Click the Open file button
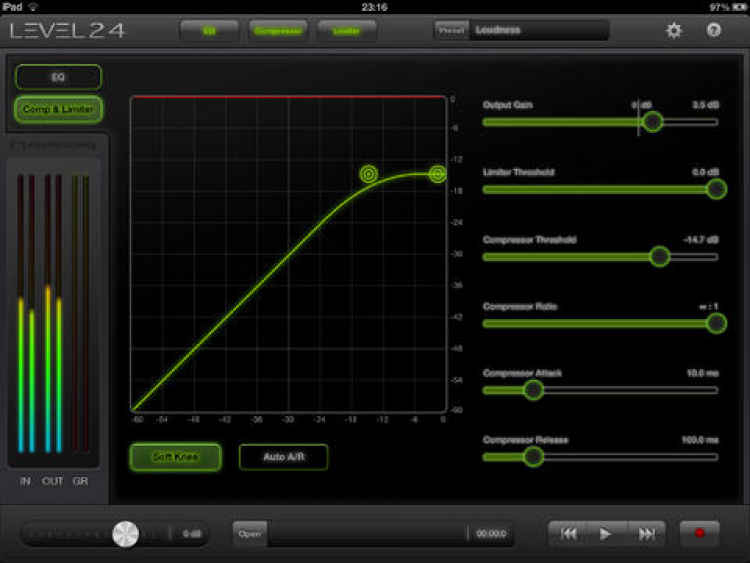Viewport: 750px width, 563px height. (x=250, y=533)
